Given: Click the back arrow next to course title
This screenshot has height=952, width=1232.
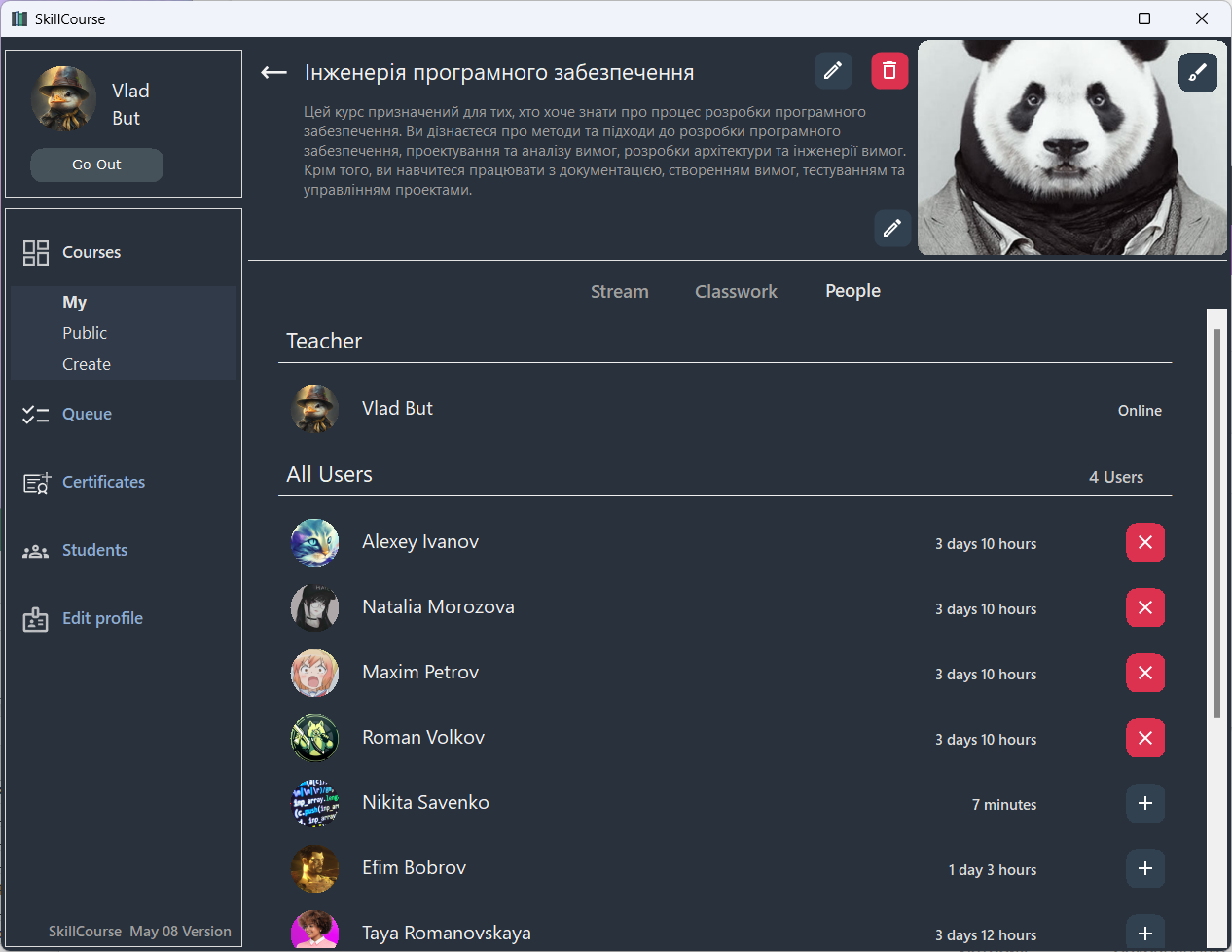Looking at the screenshot, I should coord(273,72).
